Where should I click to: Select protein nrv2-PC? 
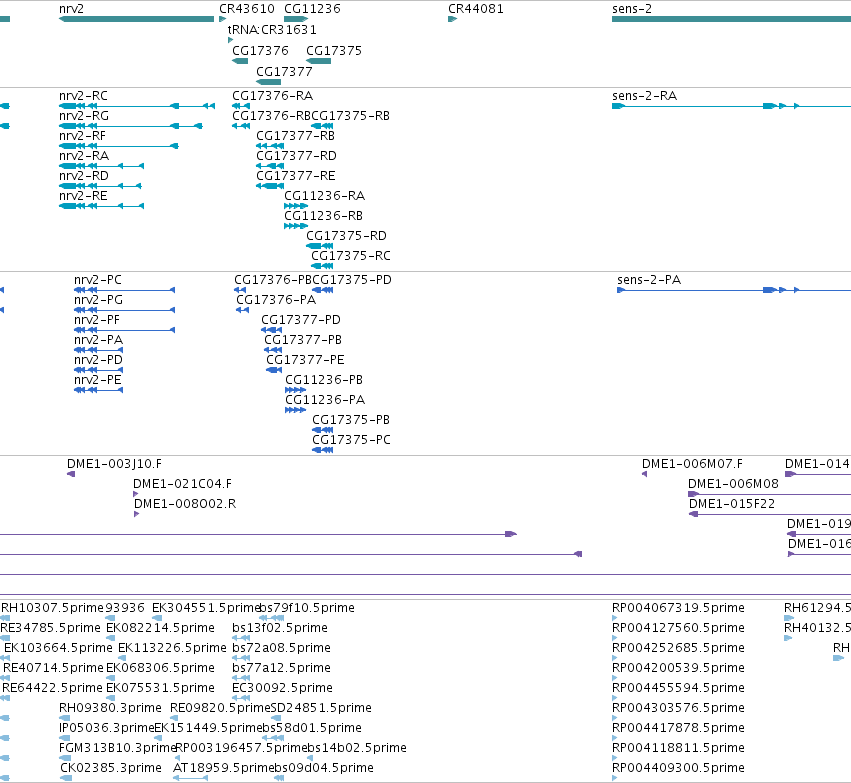click(x=98, y=280)
